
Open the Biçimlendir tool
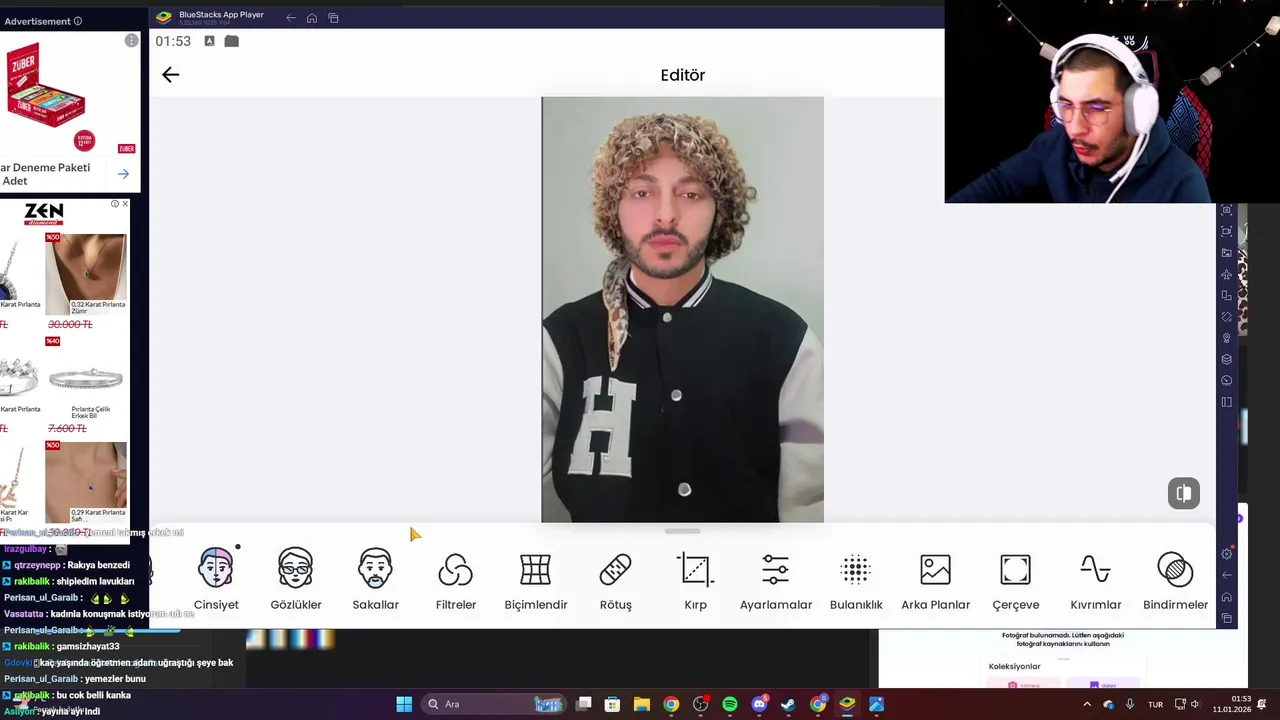pos(536,579)
